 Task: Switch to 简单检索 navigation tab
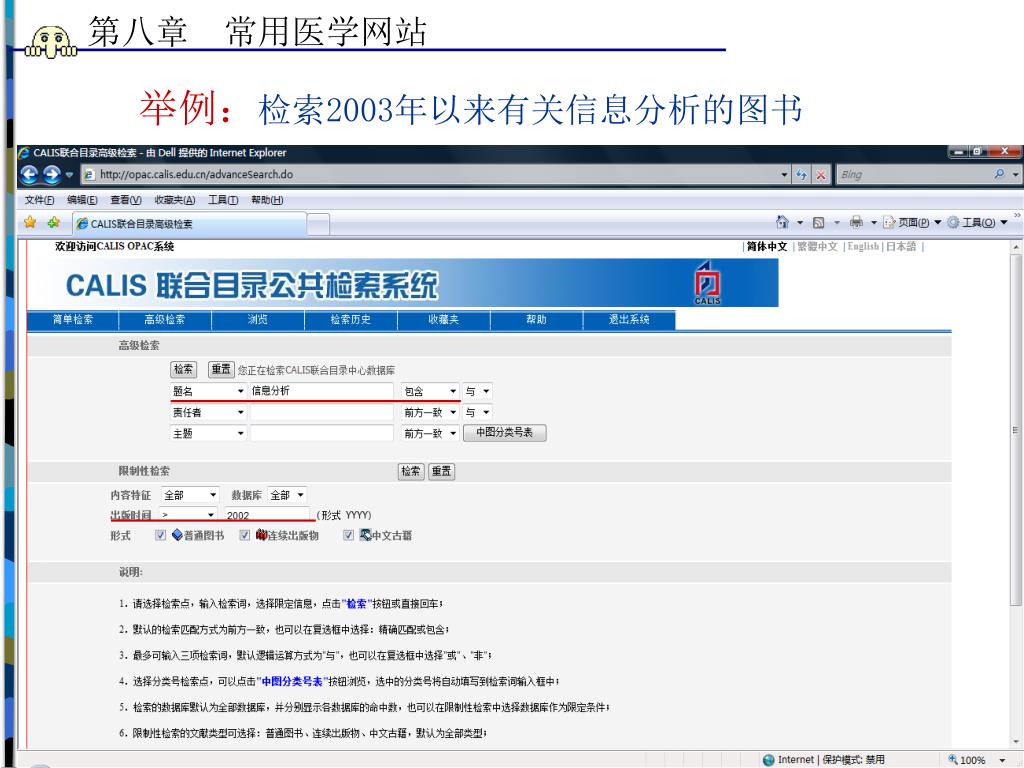point(72,319)
